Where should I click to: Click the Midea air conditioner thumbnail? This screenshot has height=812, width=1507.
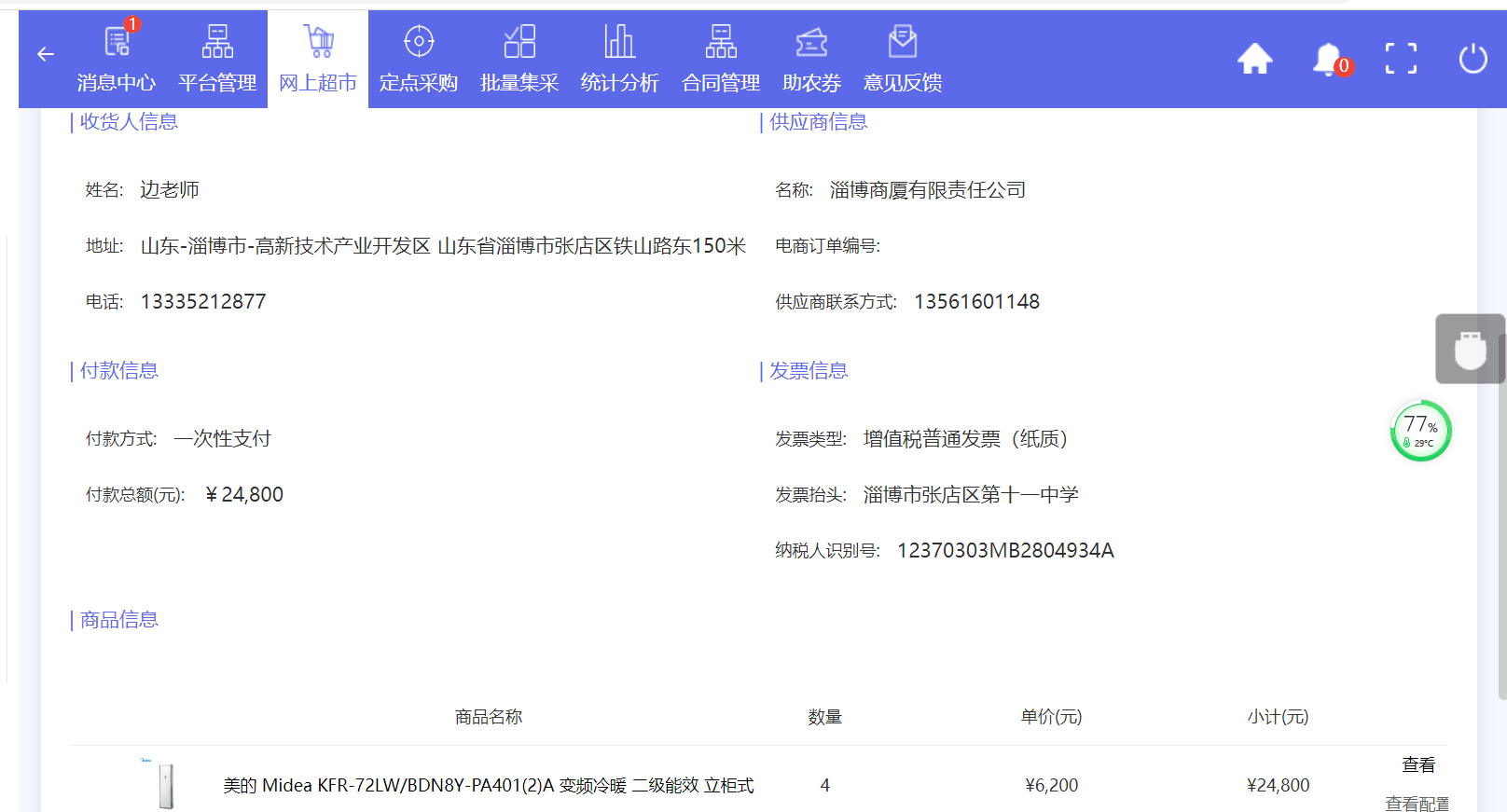pos(164,785)
